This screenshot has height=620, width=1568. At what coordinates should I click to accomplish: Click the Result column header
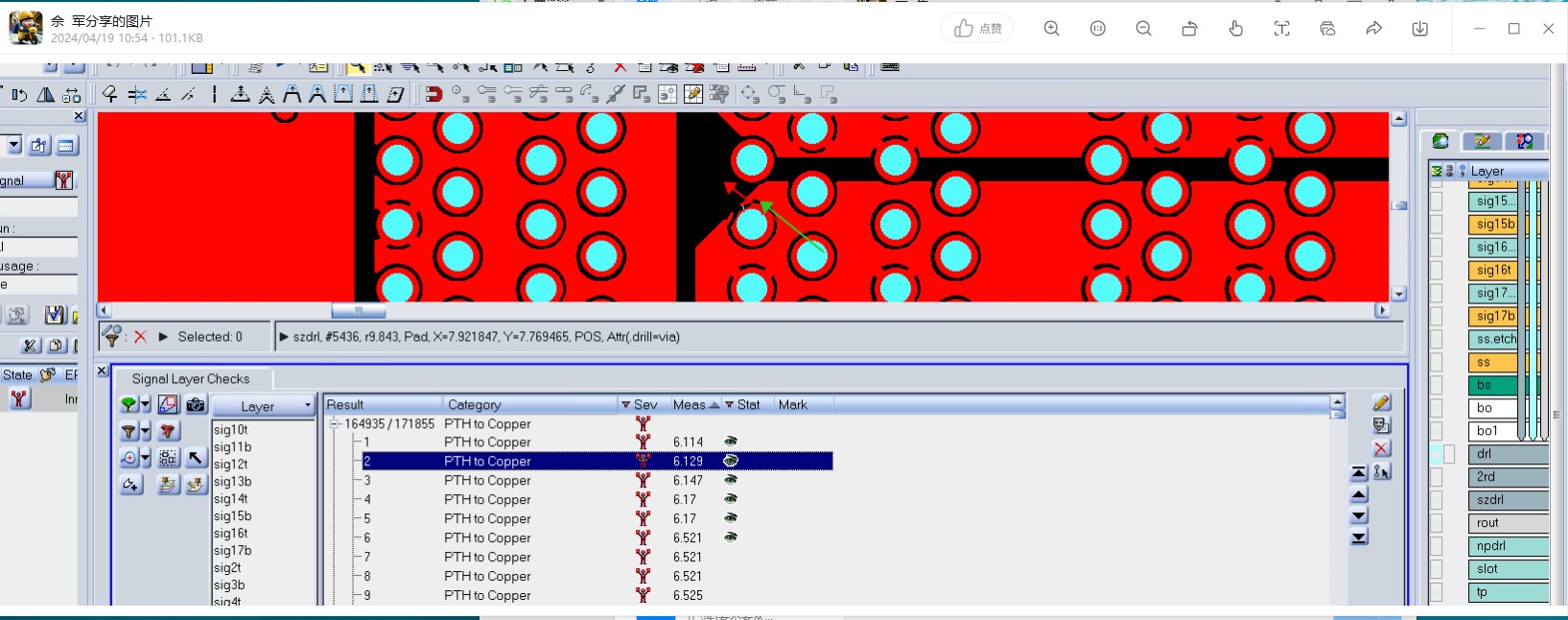point(383,405)
